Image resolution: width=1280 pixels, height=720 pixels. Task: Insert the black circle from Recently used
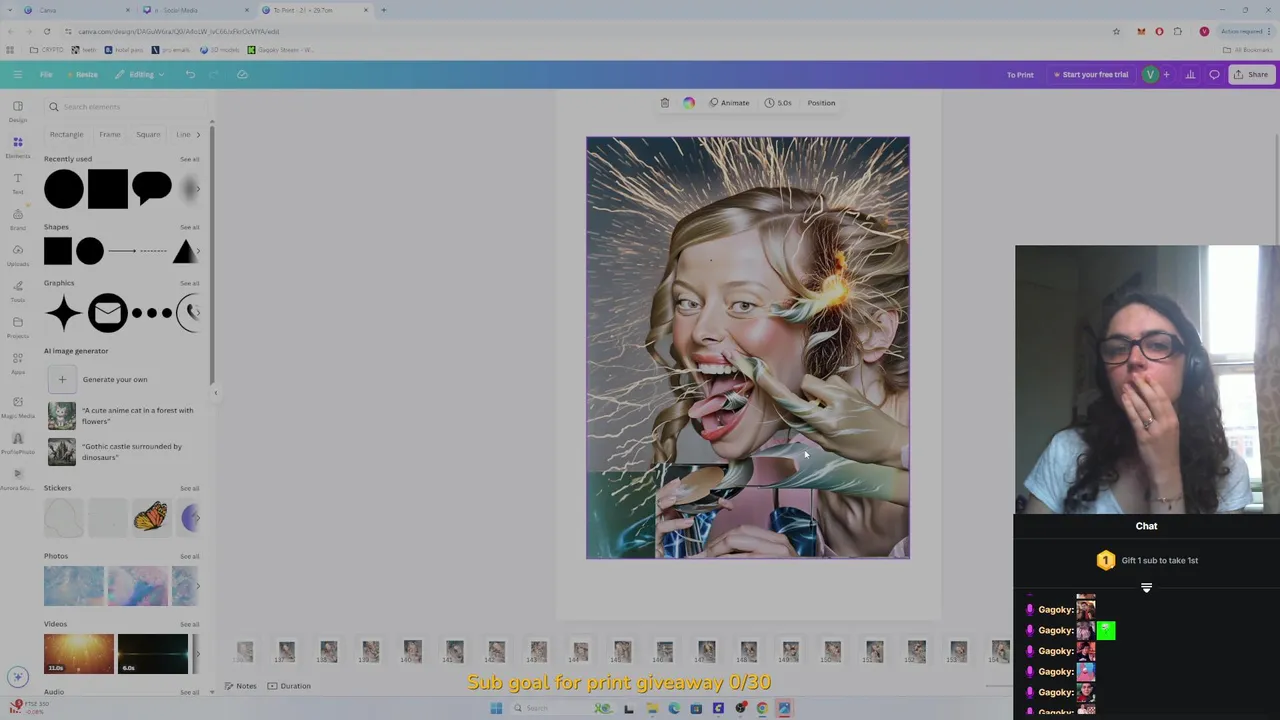(64, 189)
